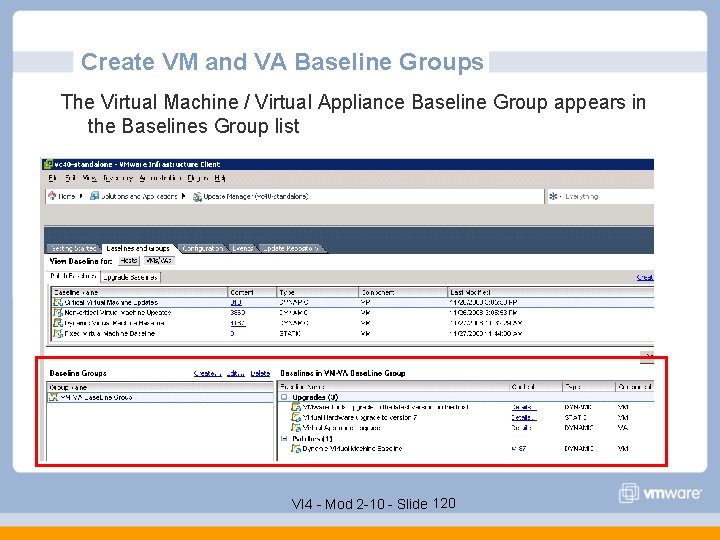The width and height of the screenshot is (720, 540).
Task: Switch to the Events tab
Action: coord(242,248)
